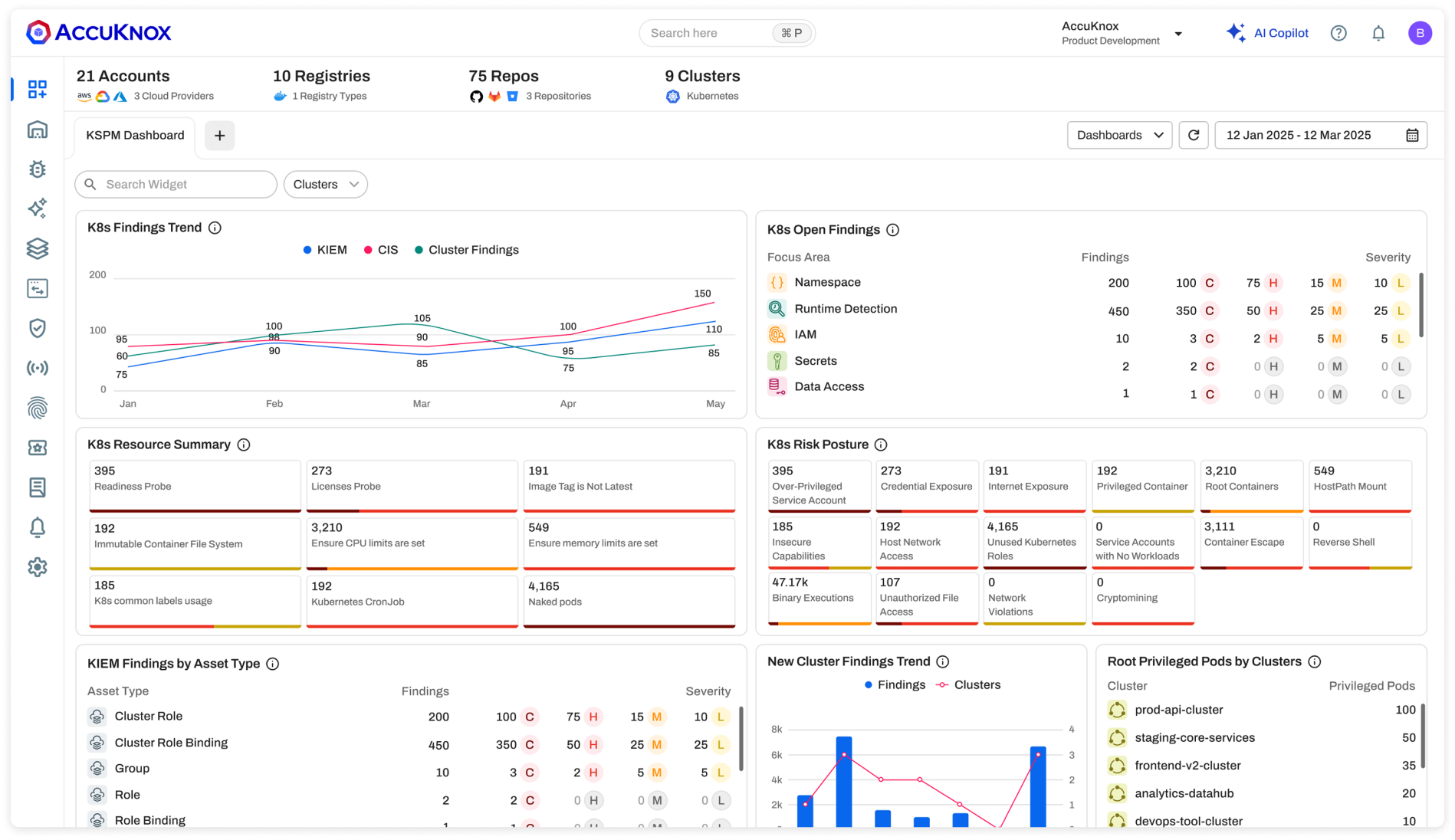Select the bug vulnerabilities icon in sidebar
The image size is (1455, 840).
[x=37, y=169]
